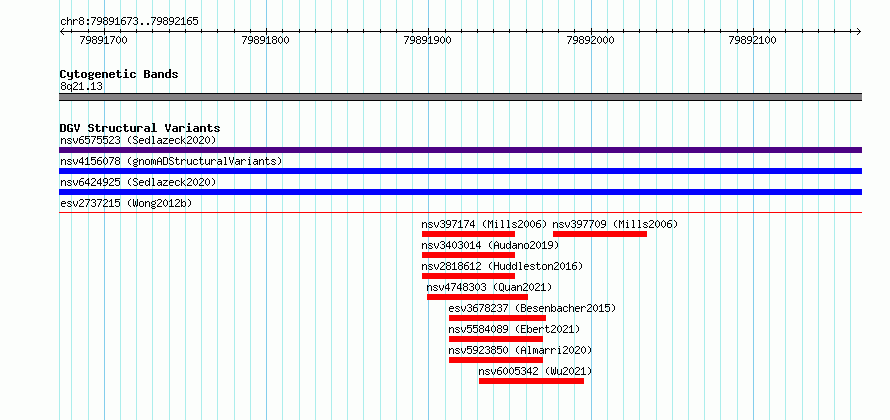The width and height of the screenshot is (890, 420).
Task: Open variant nsv3403014 (Audano2019) label
Action: (x=490, y=245)
